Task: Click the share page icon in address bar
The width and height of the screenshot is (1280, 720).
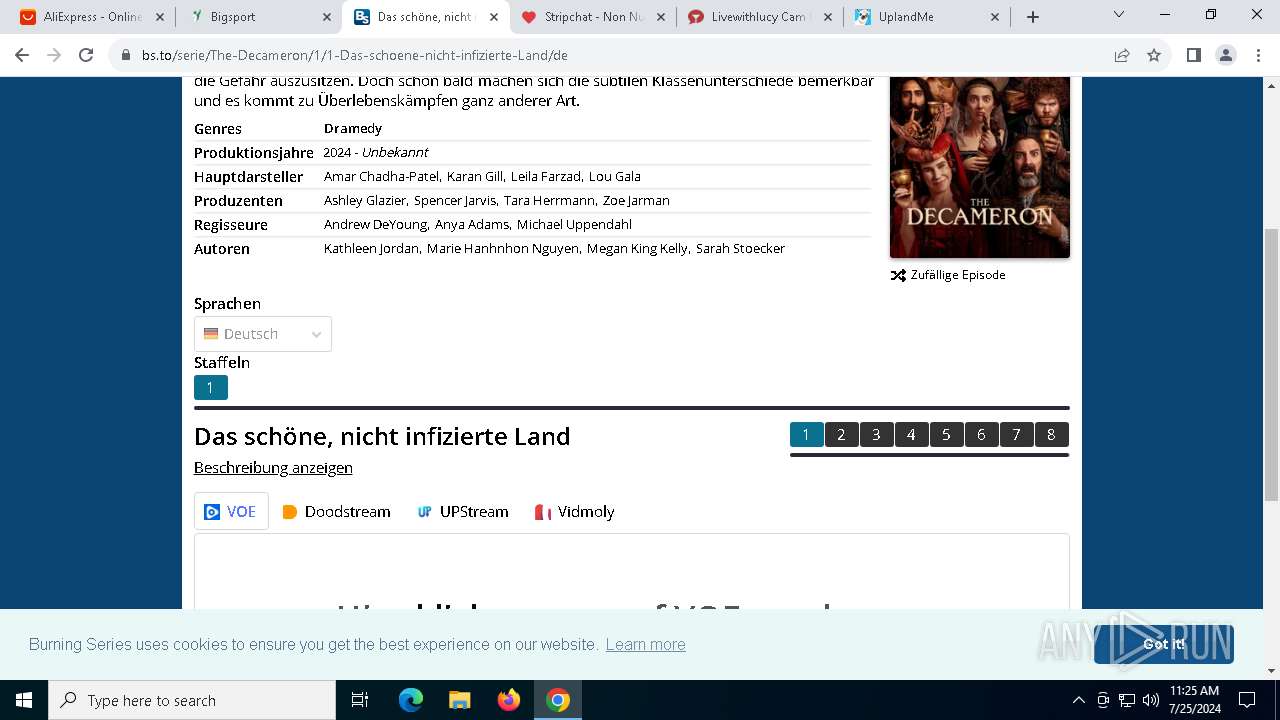Action: coord(1122,55)
